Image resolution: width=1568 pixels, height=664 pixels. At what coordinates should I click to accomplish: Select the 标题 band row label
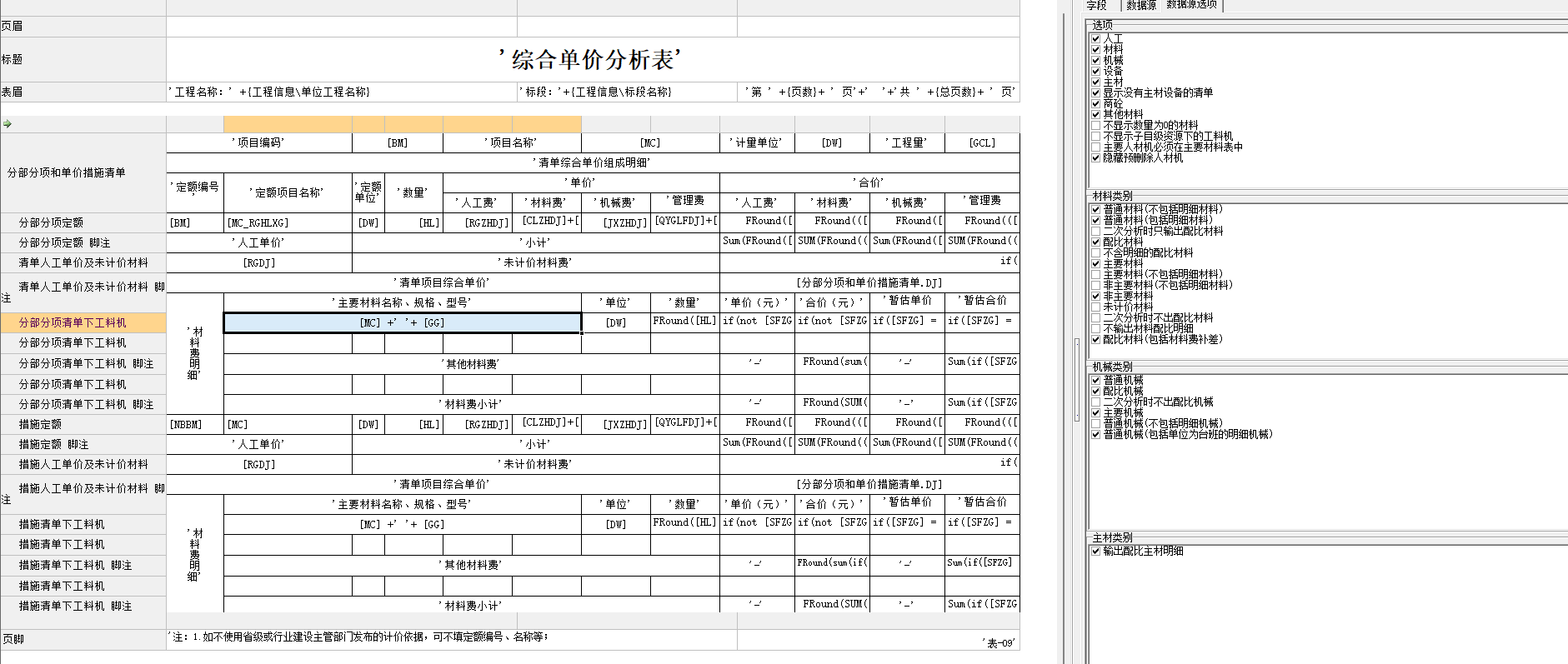83,60
